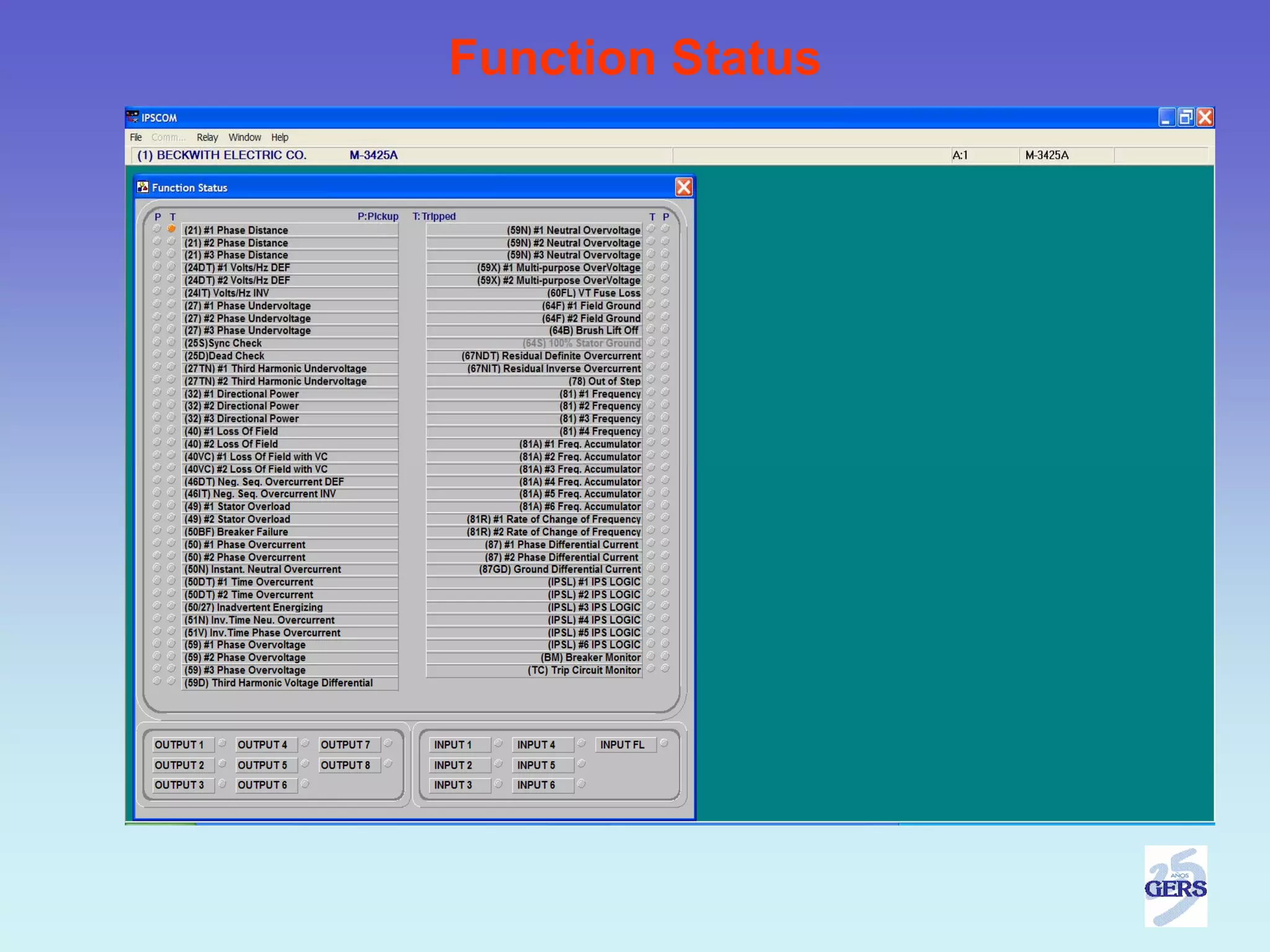Select (50/27) Inadvertent Energizing row
The width and height of the screenshot is (1270, 952).
coord(290,607)
